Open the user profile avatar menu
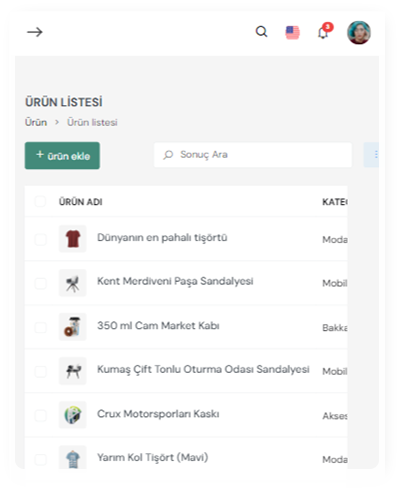 (x=359, y=32)
